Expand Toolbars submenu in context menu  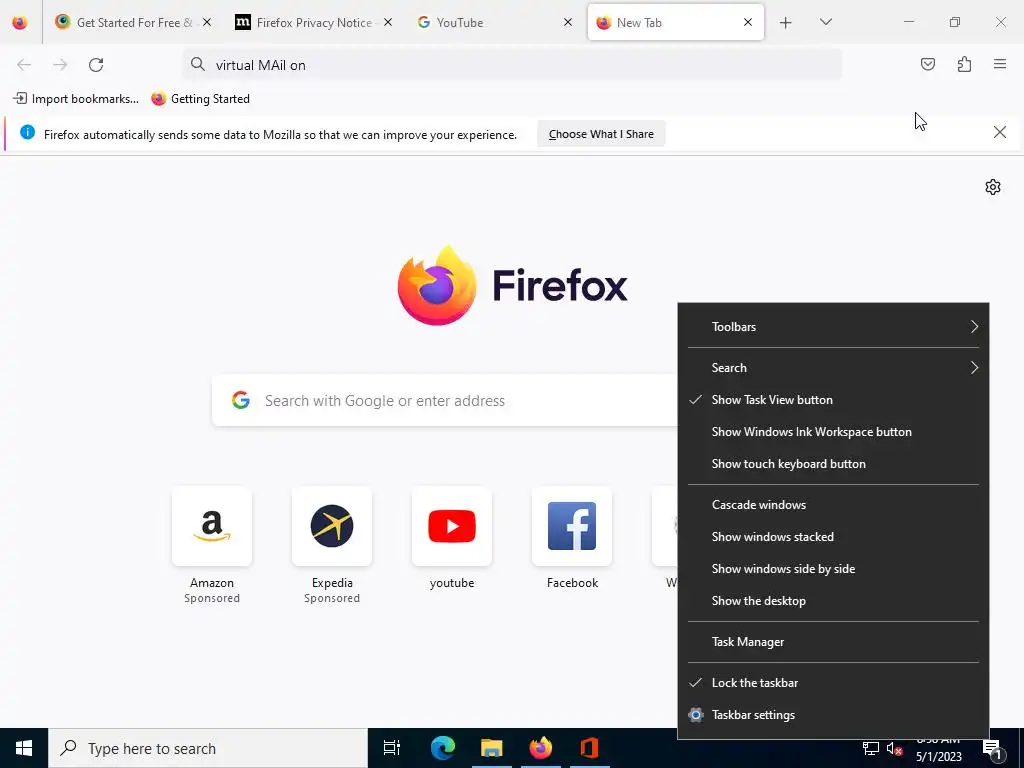point(833,327)
